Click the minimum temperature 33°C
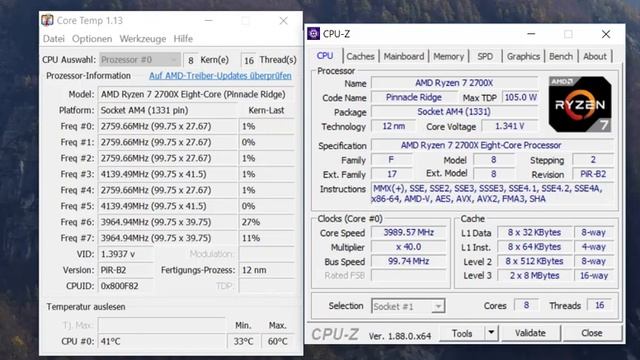Screen dimensions: 640x360 point(243,341)
